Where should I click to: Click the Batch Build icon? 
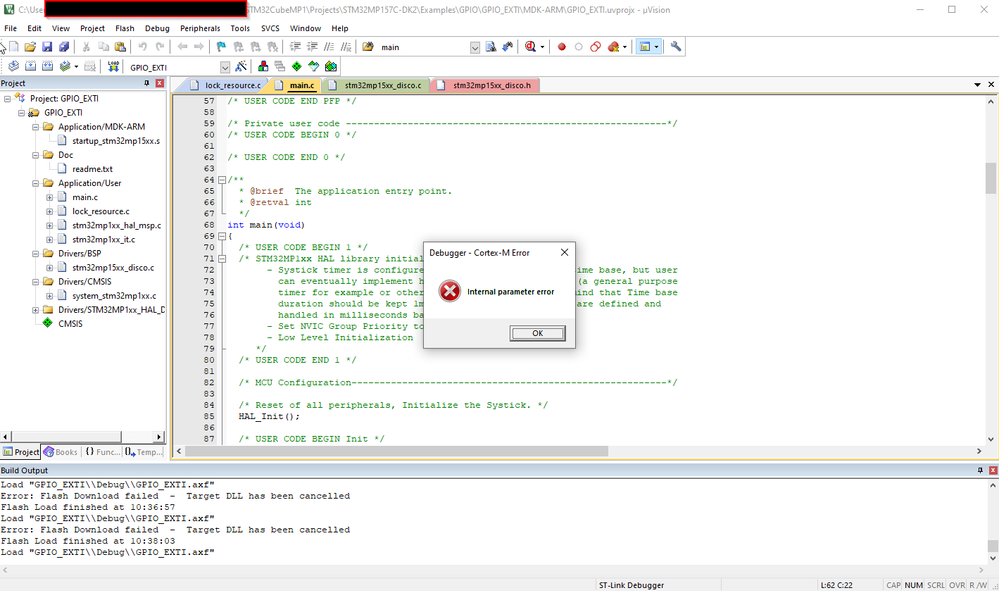(64, 66)
